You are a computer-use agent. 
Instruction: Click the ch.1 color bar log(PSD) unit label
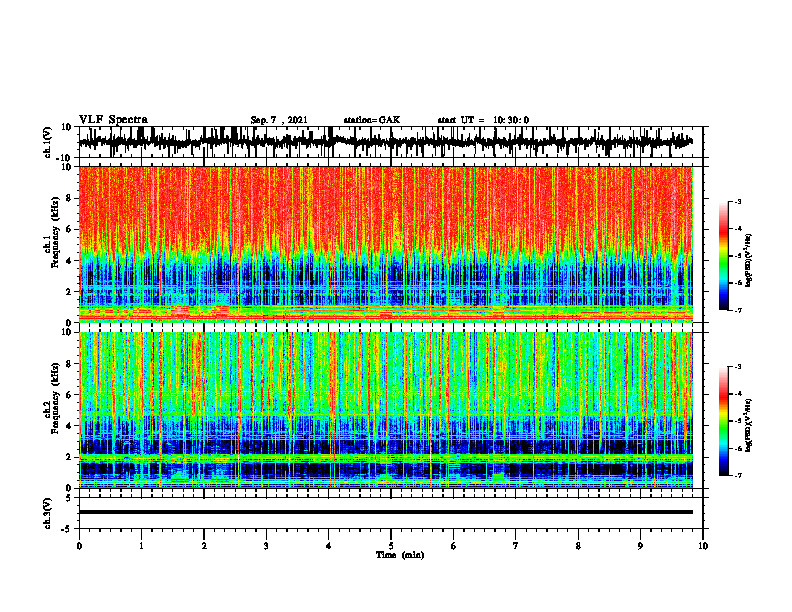coord(749,261)
